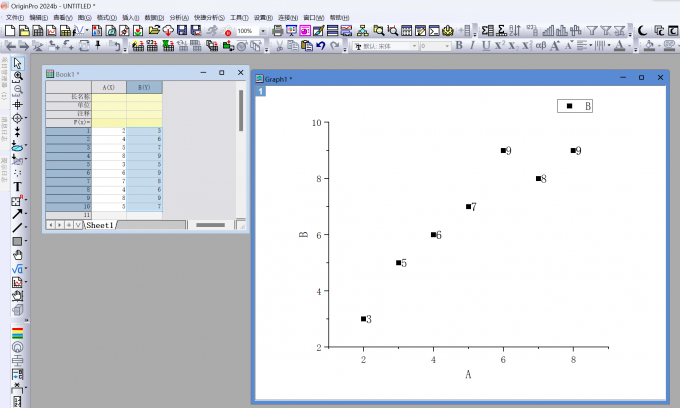Click layer 1 button in Graph1
The image size is (680, 408).
pyautogui.click(x=261, y=91)
